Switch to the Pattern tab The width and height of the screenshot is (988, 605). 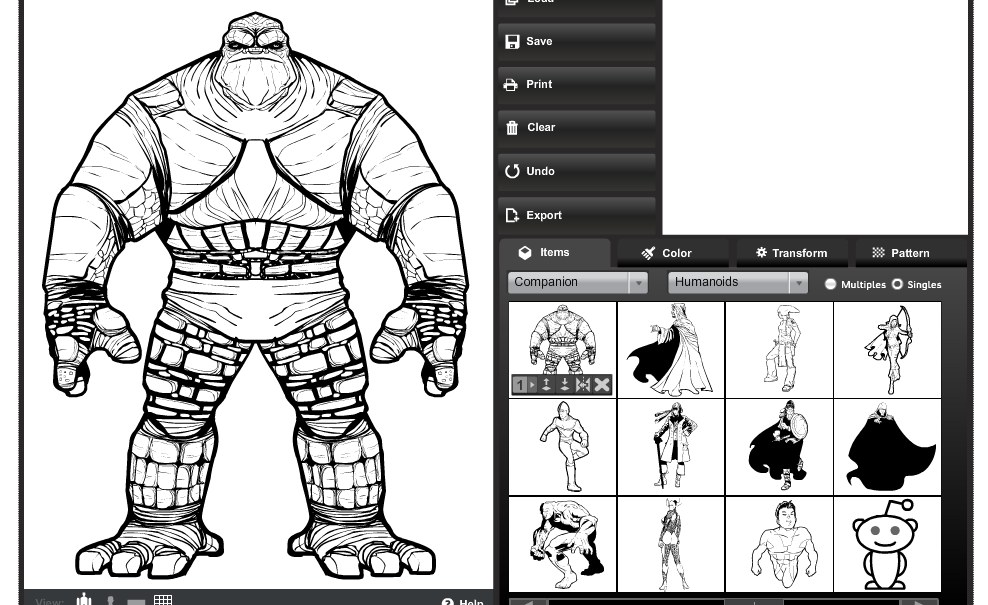tap(910, 253)
